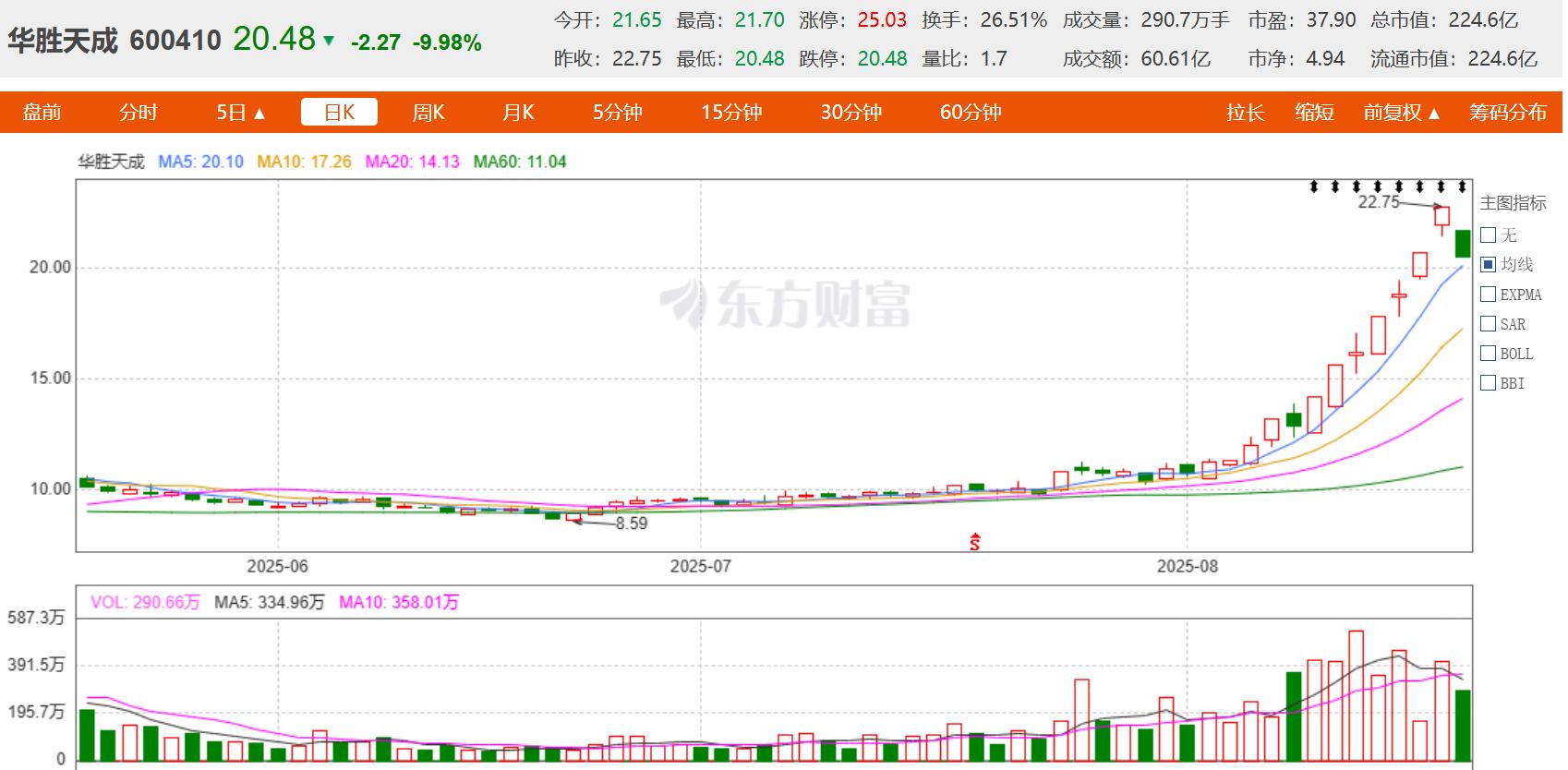The height and width of the screenshot is (770, 1568).
Task: Click the 华胜天成 label in the chart legend
Action: click(111, 162)
